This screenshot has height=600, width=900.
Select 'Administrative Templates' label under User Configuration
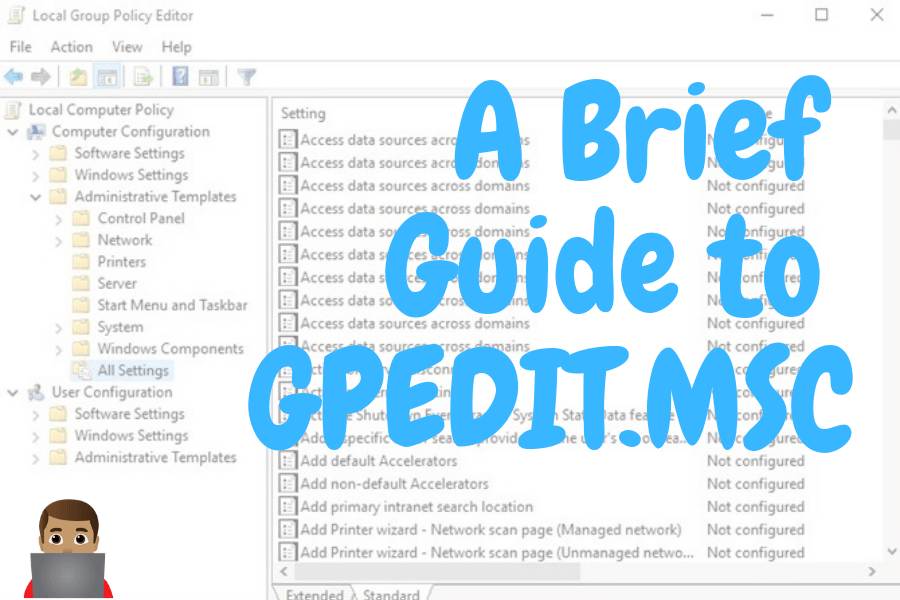156,458
